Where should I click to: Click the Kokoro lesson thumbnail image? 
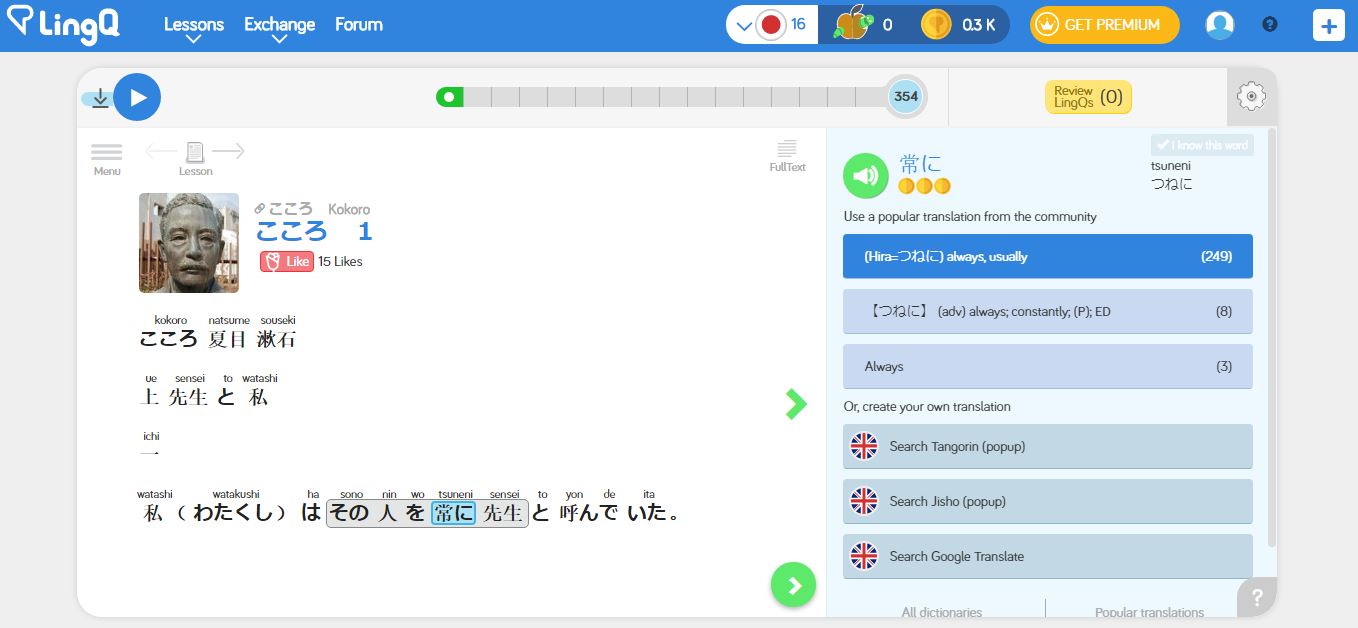point(189,242)
